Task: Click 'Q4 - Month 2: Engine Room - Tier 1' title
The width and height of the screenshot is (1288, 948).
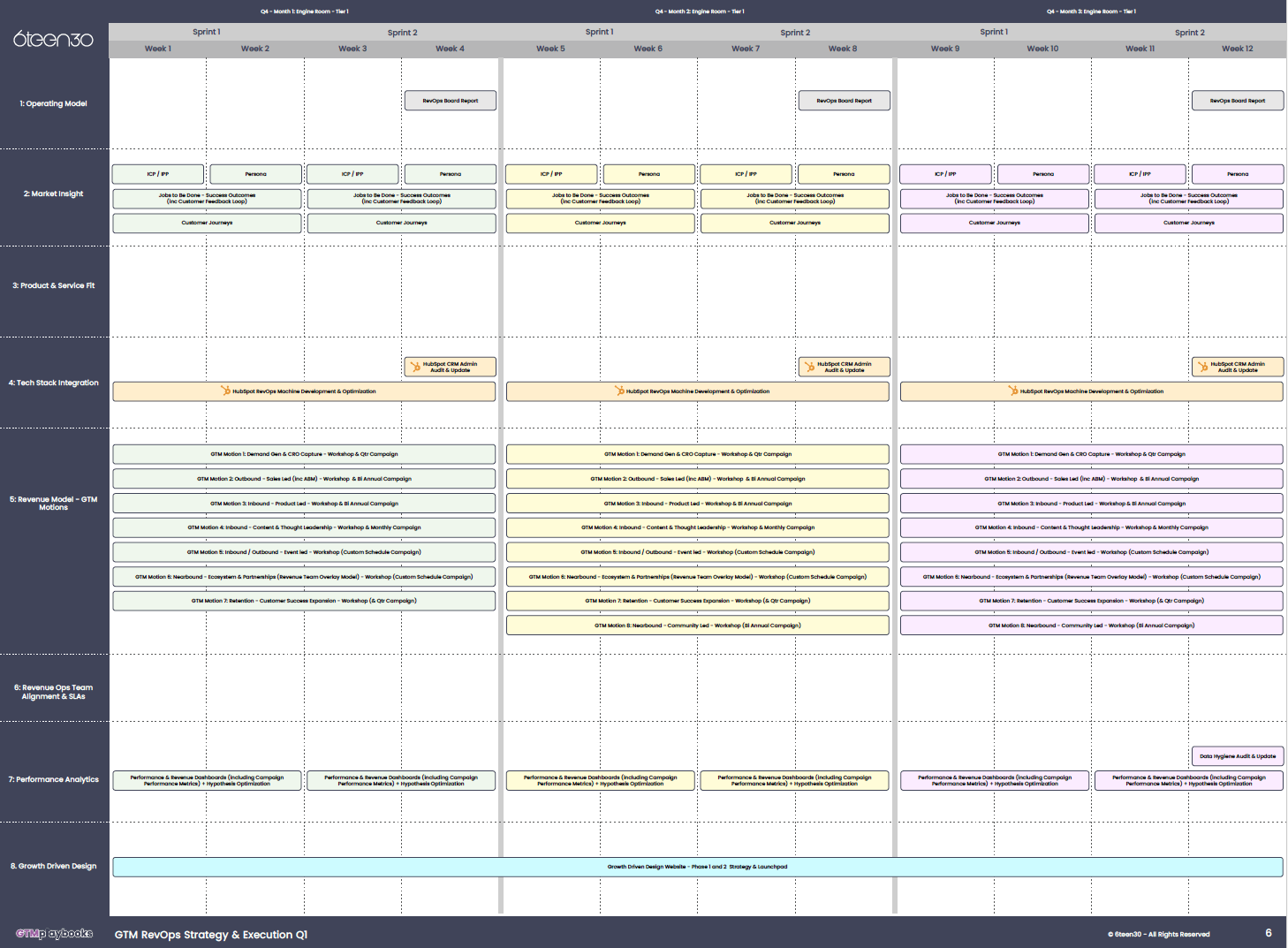Action: point(700,11)
